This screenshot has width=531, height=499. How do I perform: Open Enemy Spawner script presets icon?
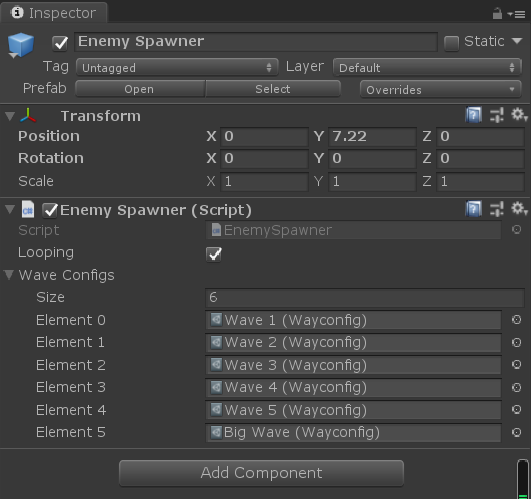[497, 209]
